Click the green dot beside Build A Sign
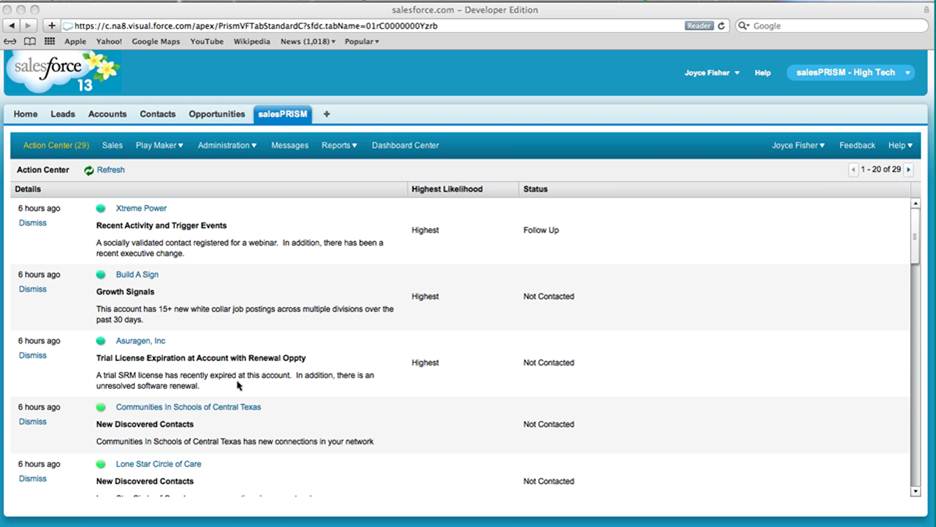The height and width of the screenshot is (527, 936). tap(101, 275)
